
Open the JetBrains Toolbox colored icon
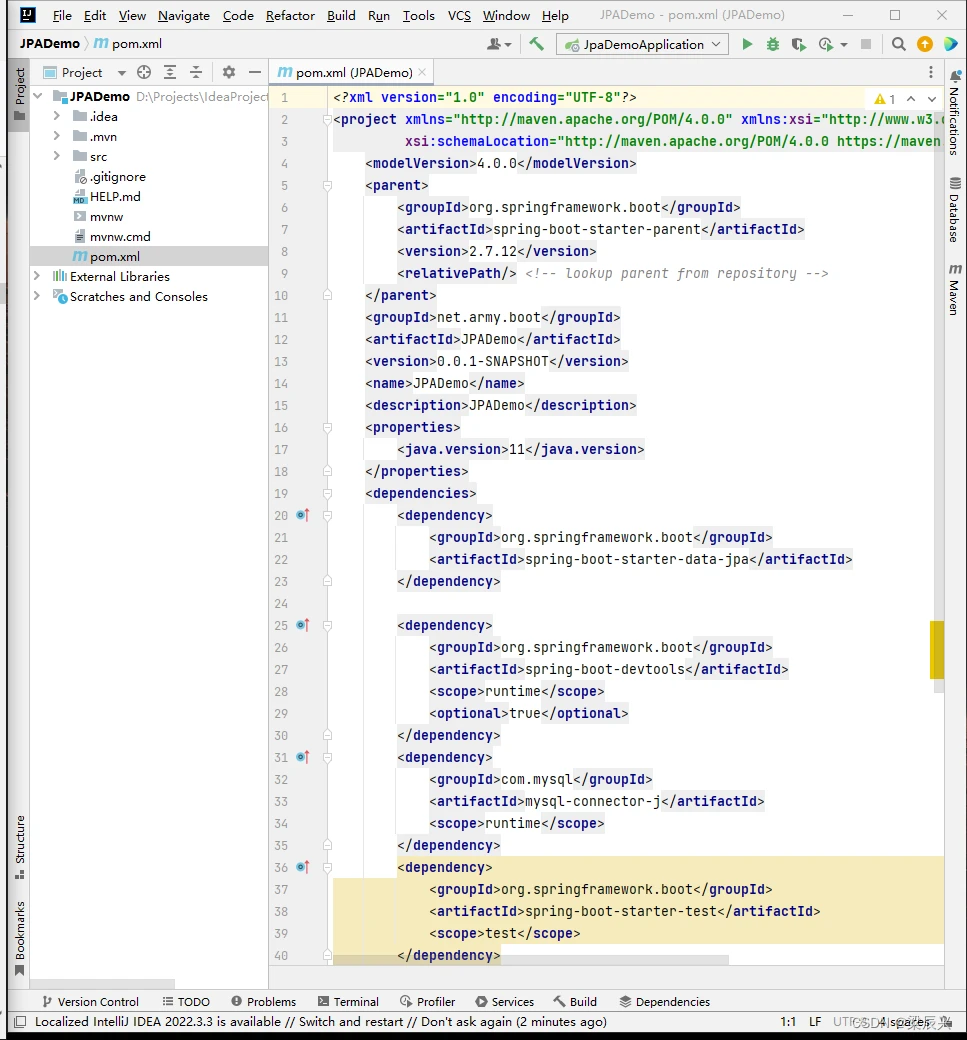pyautogui.click(x=950, y=44)
